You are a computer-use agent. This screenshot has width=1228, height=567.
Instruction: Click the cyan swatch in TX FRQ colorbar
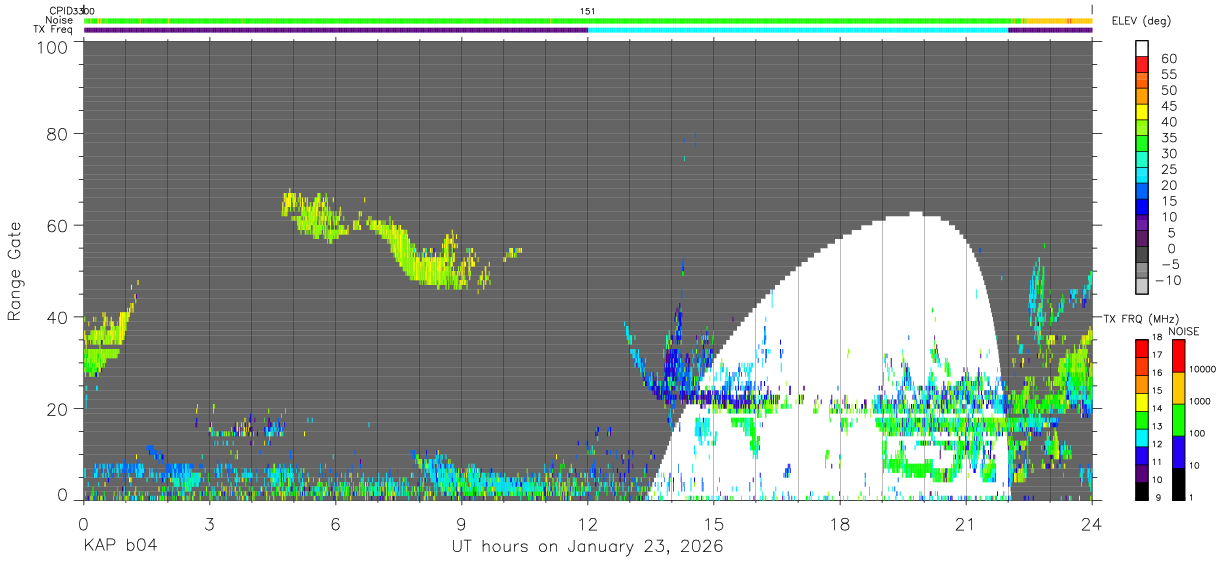tap(1142, 437)
